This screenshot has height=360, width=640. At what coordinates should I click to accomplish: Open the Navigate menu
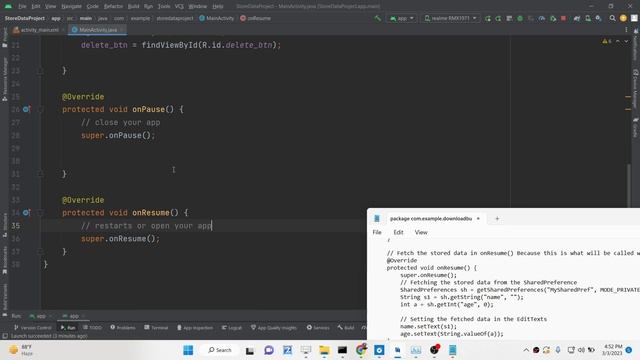point(71,7)
